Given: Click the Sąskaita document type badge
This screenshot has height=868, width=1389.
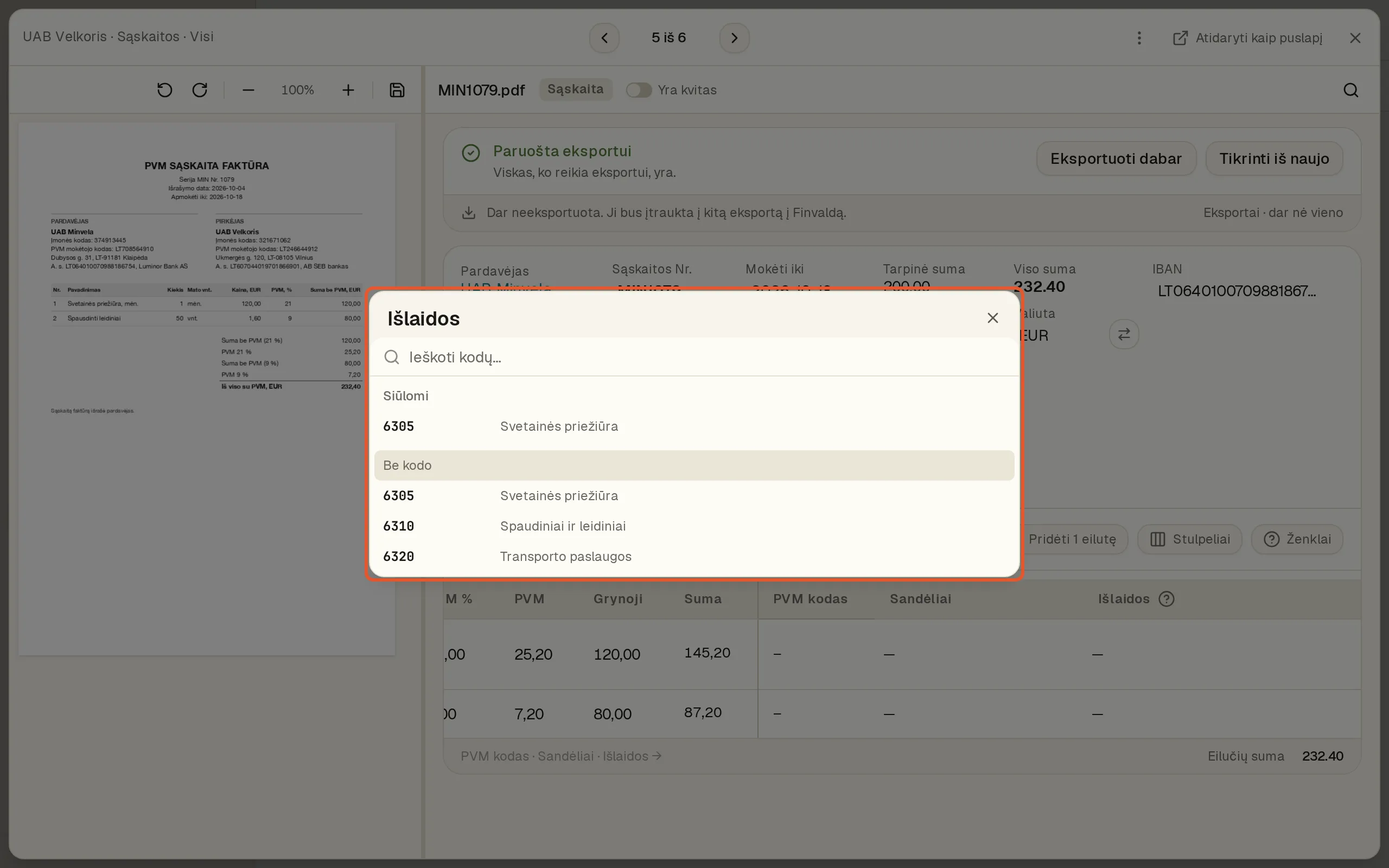Looking at the screenshot, I should pyautogui.click(x=576, y=90).
